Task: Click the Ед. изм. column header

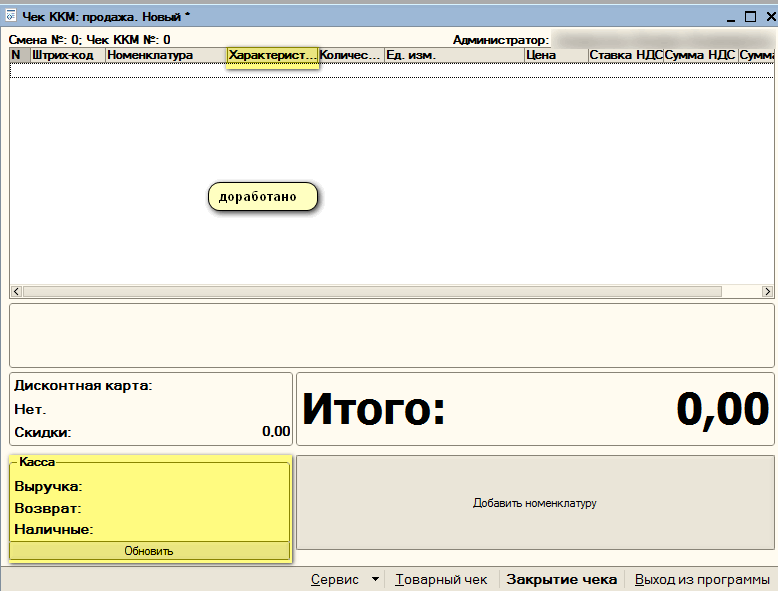Action: pyautogui.click(x=453, y=55)
